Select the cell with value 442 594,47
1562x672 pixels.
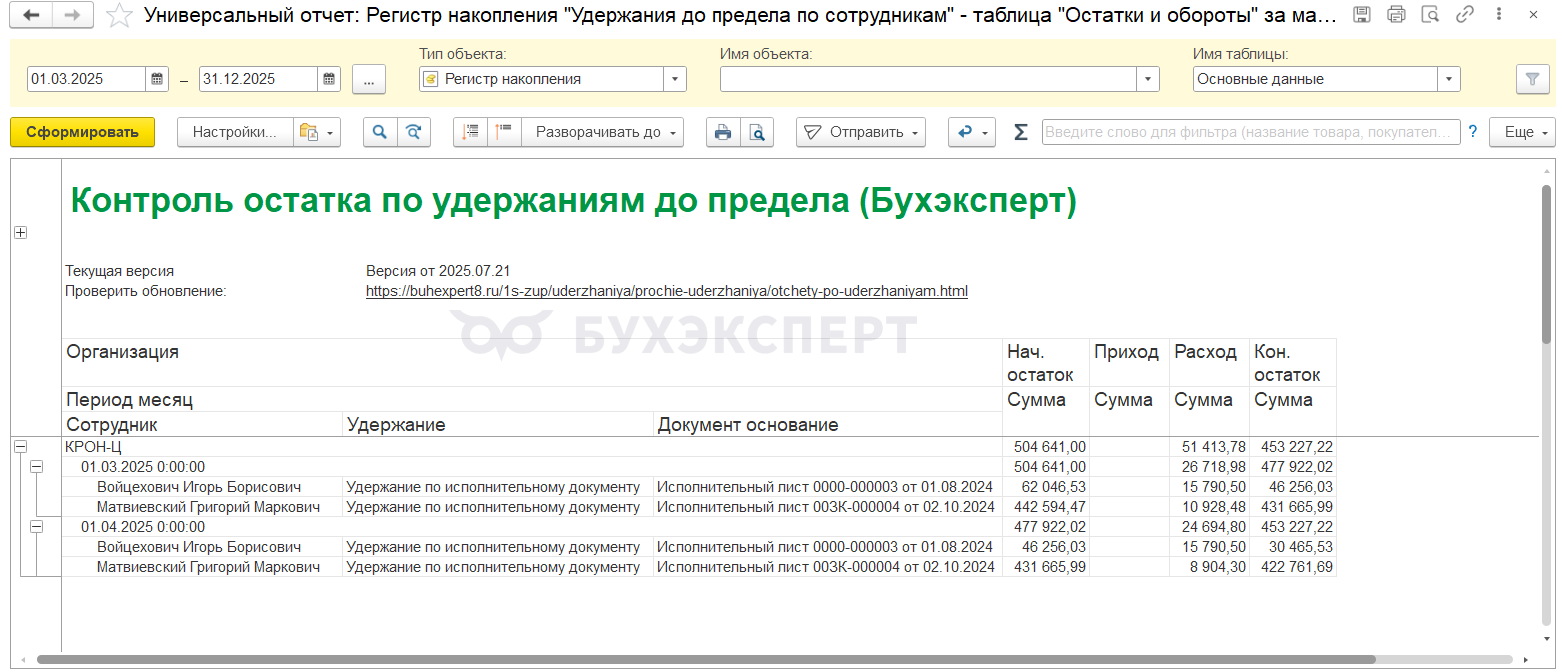click(x=1046, y=507)
